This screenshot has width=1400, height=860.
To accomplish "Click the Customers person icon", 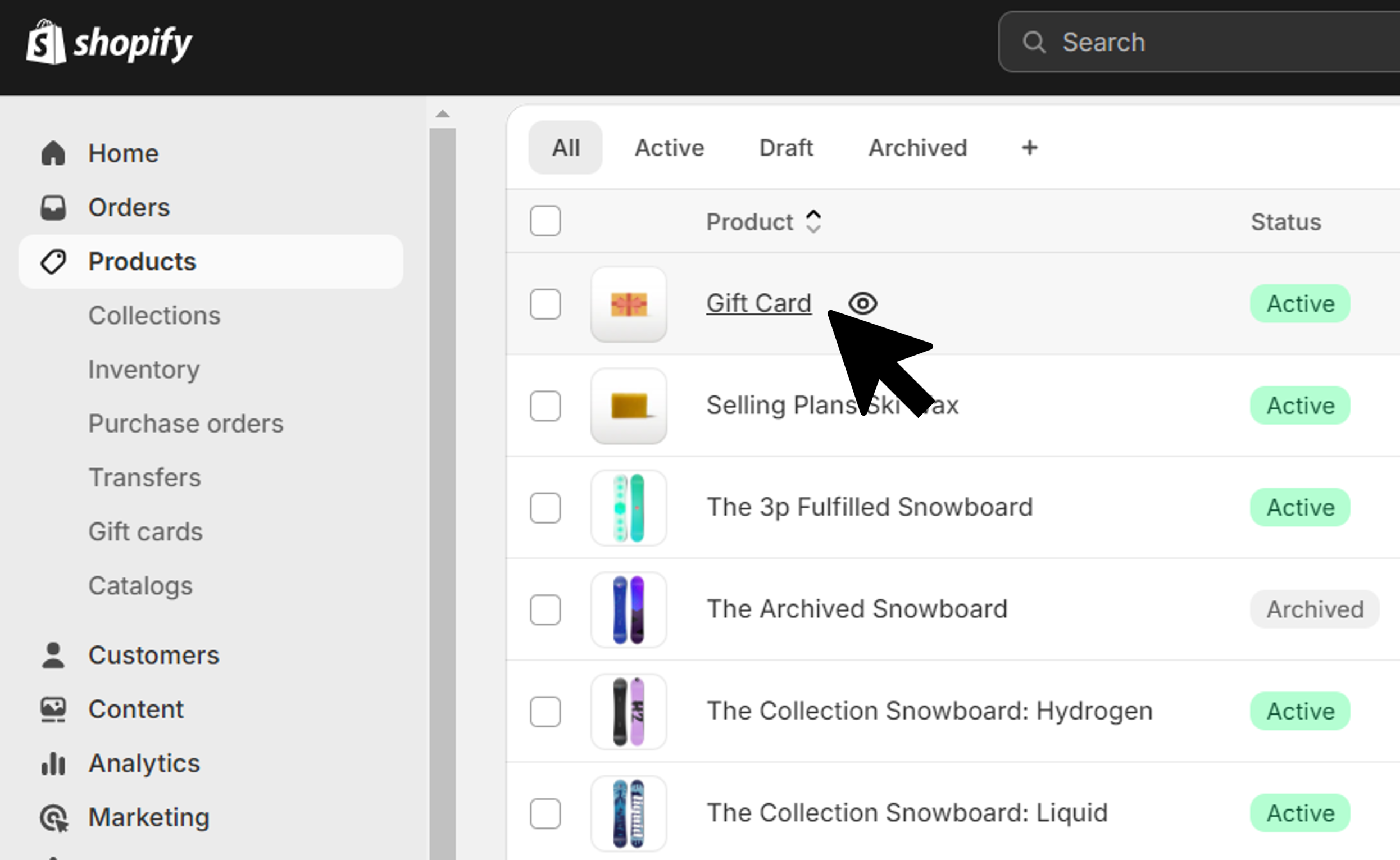I will click(x=53, y=655).
